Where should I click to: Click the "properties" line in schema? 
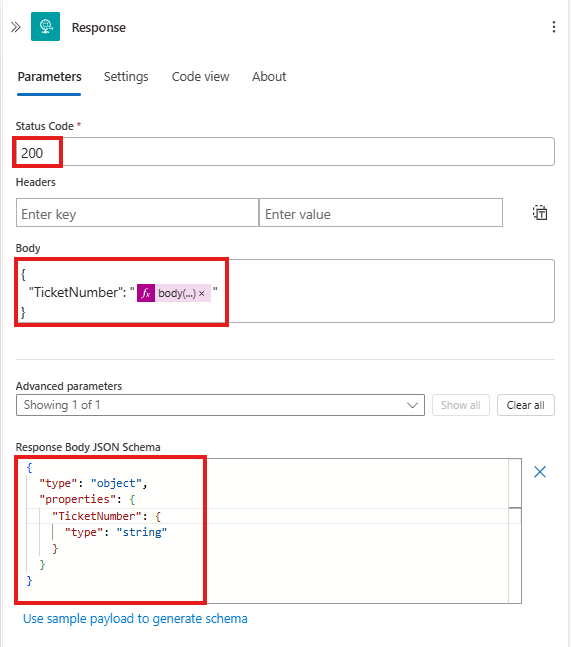(x=87, y=500)
